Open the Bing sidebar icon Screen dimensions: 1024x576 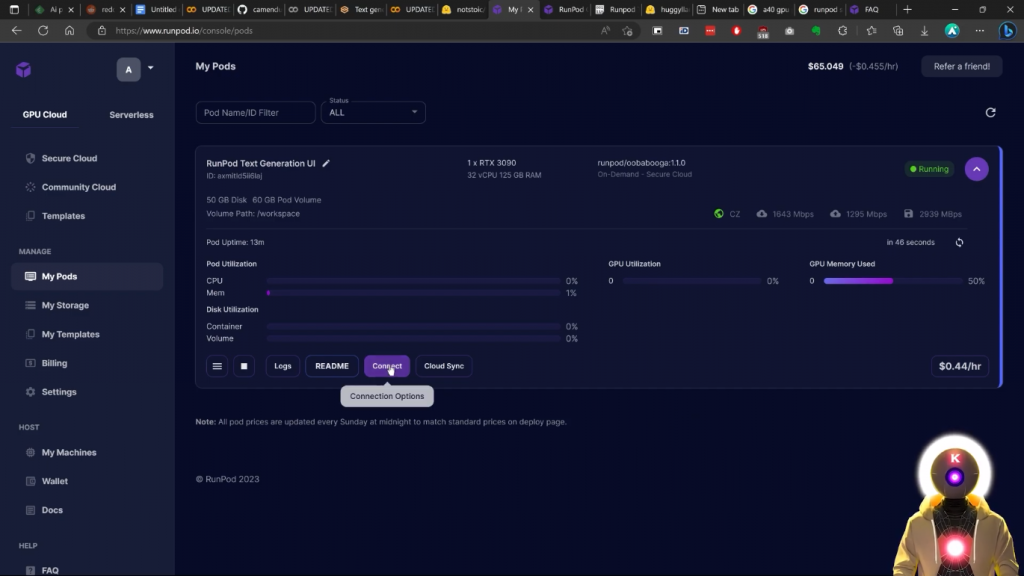pos(1008,31)
